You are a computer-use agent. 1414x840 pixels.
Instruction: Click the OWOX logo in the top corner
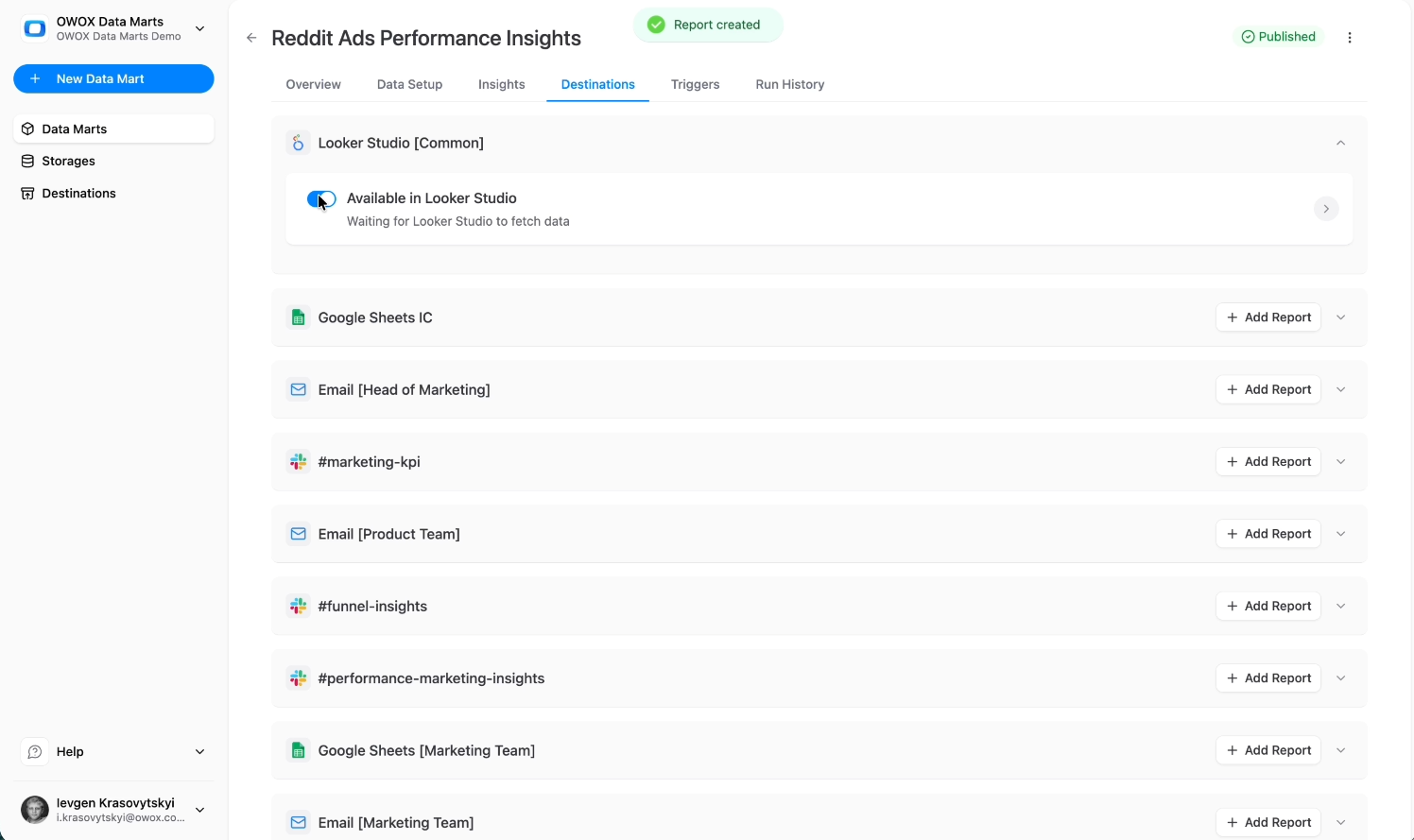tap(34, 28)
